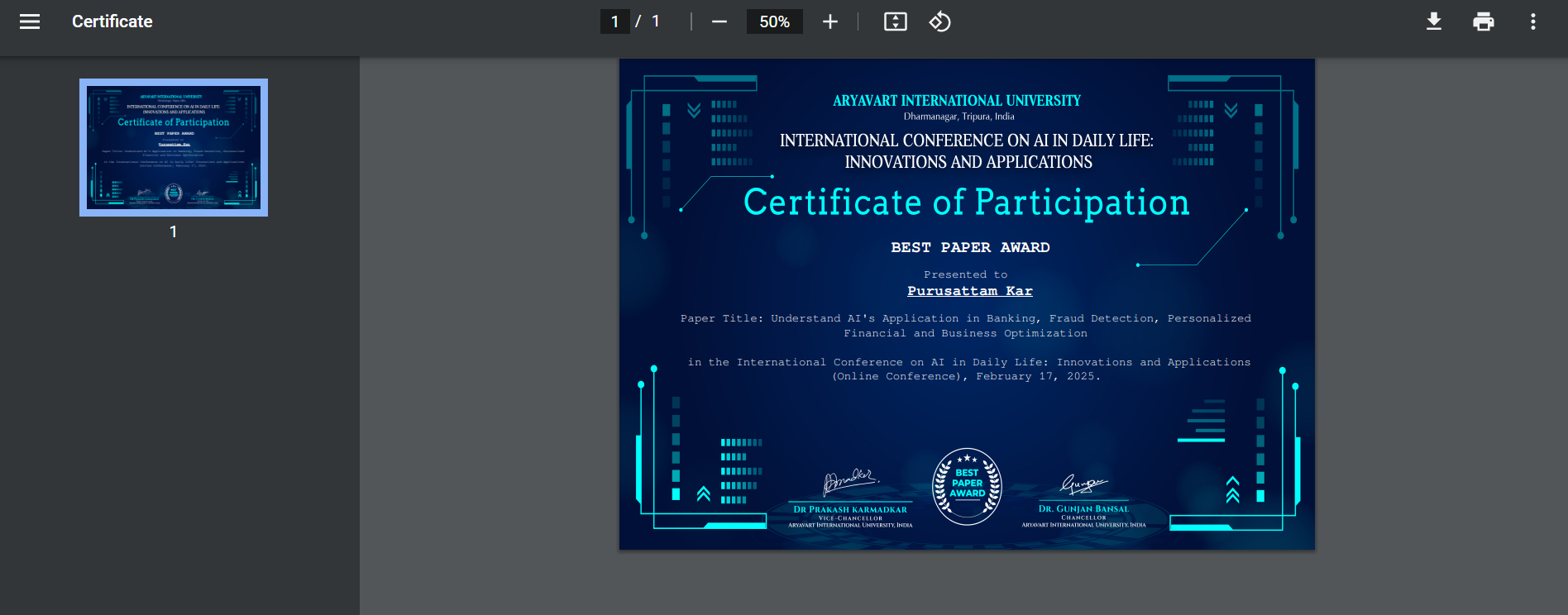Screen dimensions: 1568x615
Task: Click the fit to page icon
Action: [x=896, y=21]
